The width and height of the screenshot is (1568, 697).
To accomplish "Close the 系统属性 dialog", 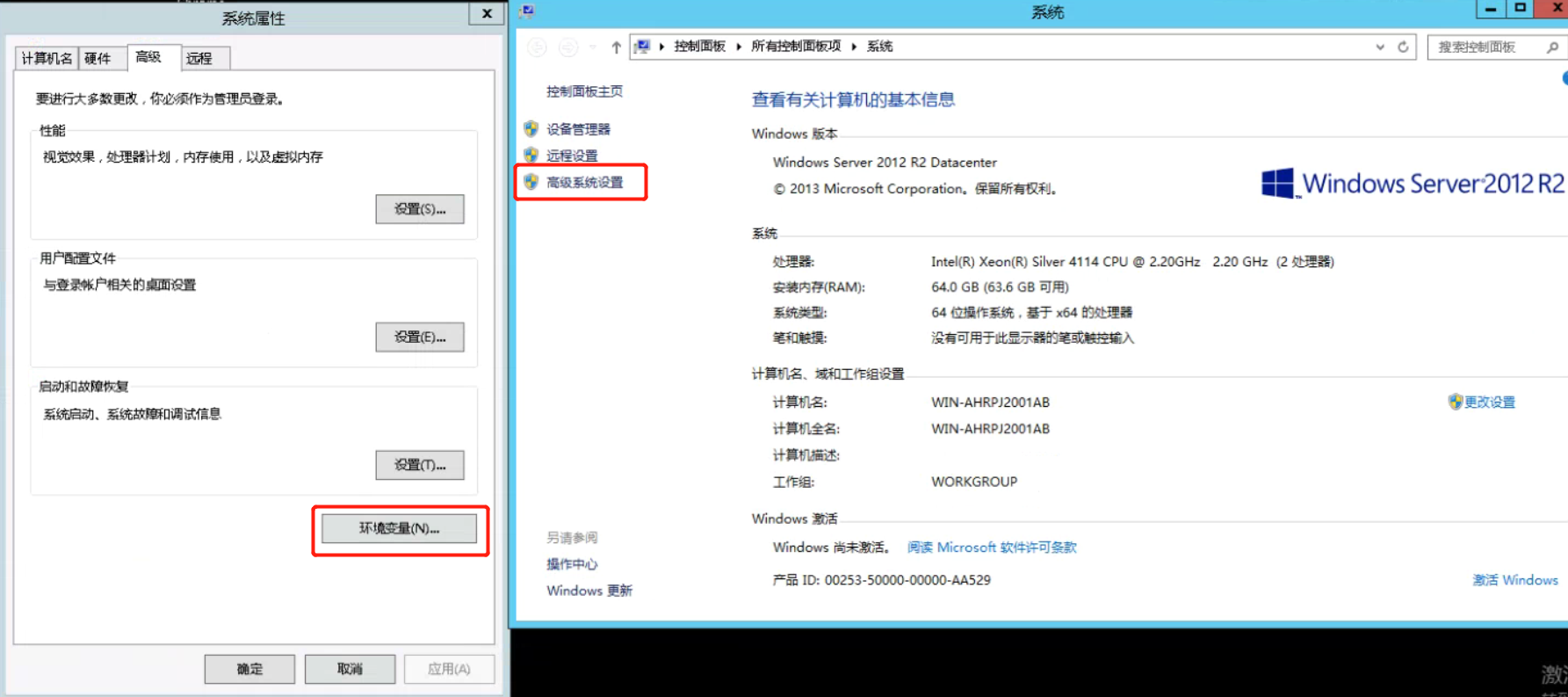I will 487,13.
